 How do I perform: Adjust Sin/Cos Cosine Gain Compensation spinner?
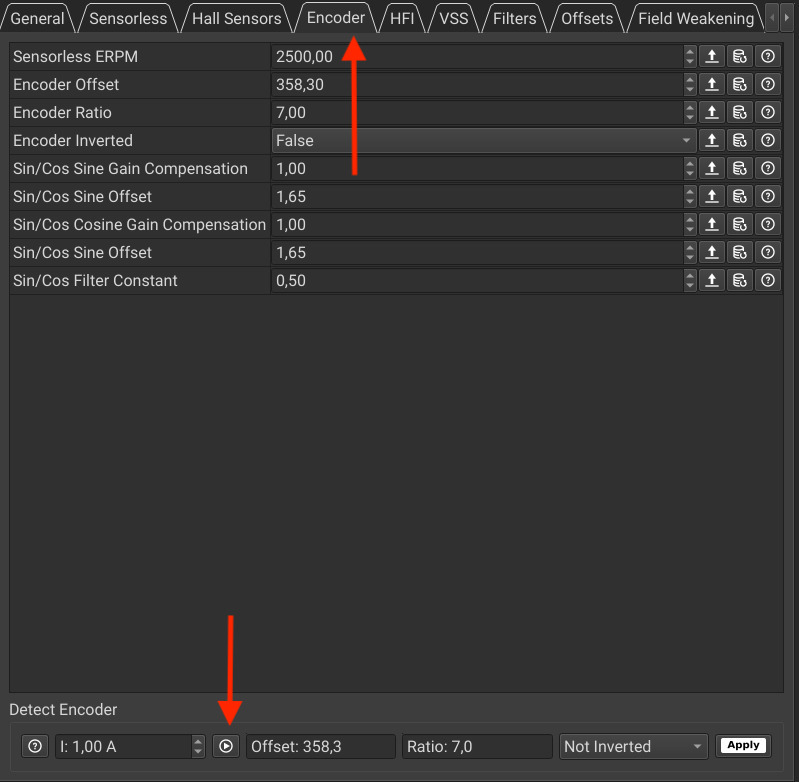(689, 225)
